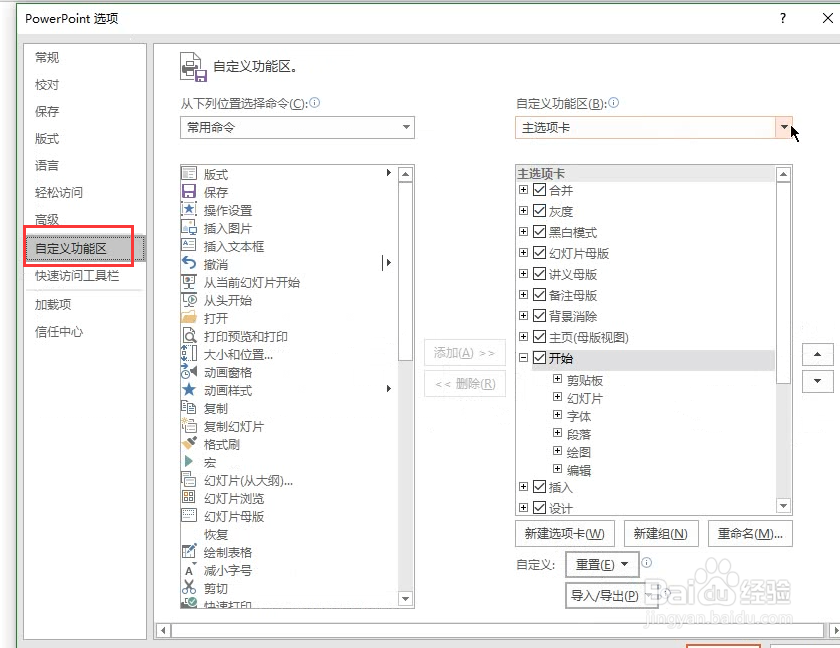Click left arrow of horizontal scrollbar

[x=163, y=630]
